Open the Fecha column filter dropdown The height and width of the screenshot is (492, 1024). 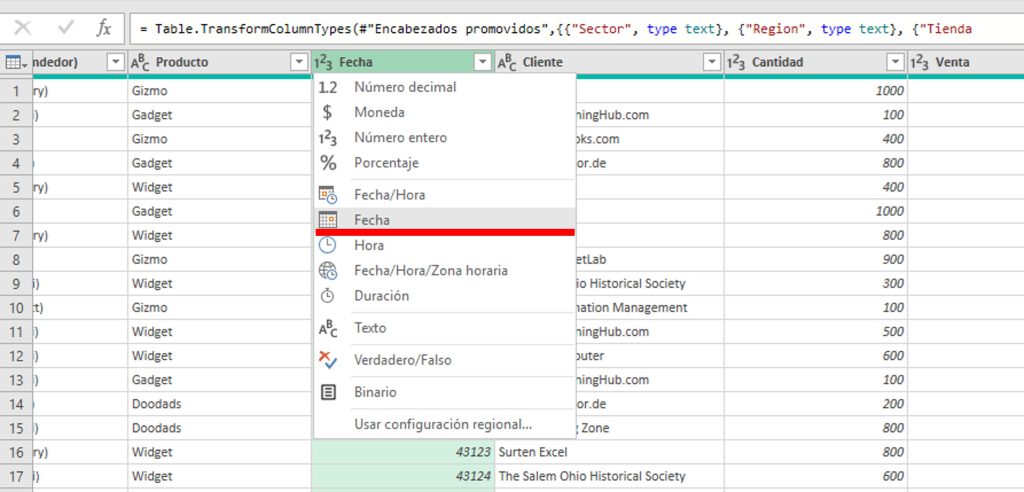click(483, 62)
